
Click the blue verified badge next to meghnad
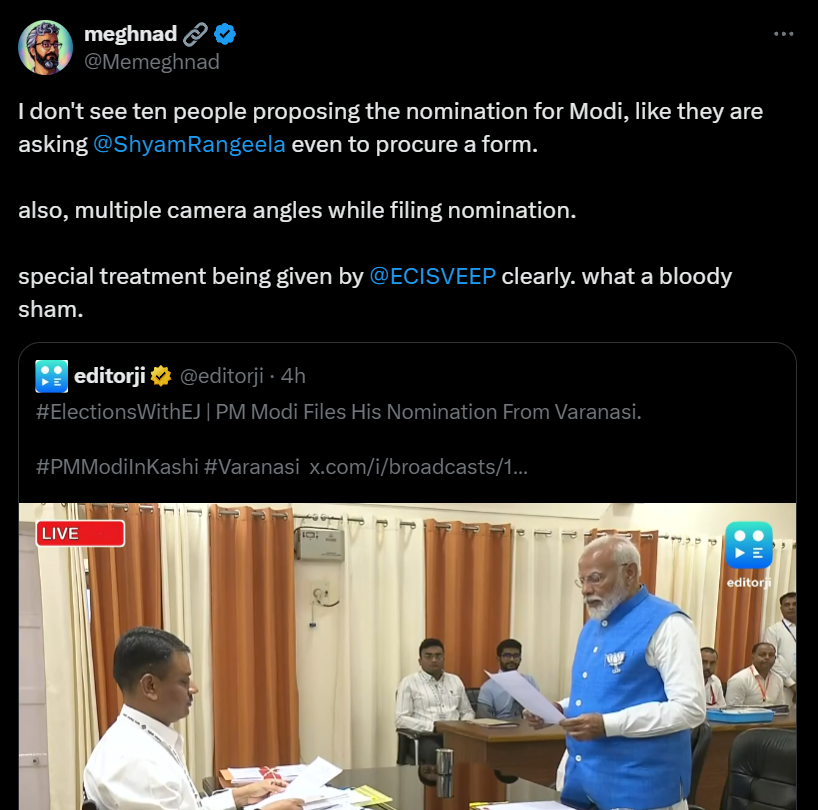click(225, 34)
